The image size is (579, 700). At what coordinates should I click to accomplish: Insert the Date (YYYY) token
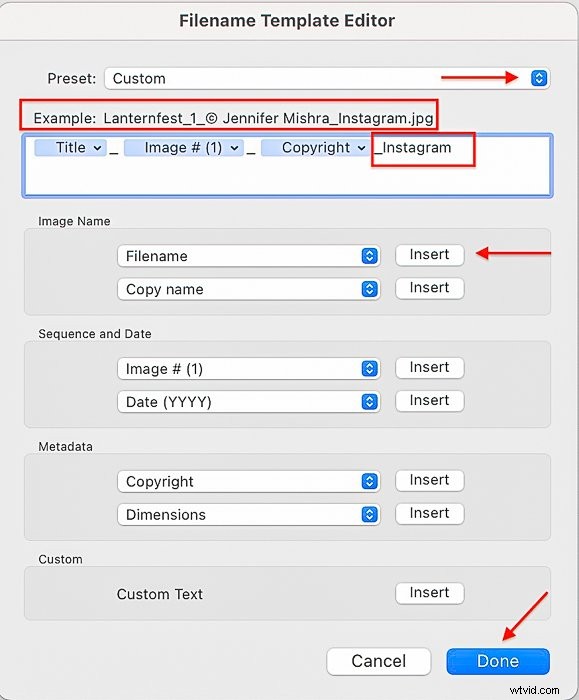pyautogui.click(x=429, y=401)
